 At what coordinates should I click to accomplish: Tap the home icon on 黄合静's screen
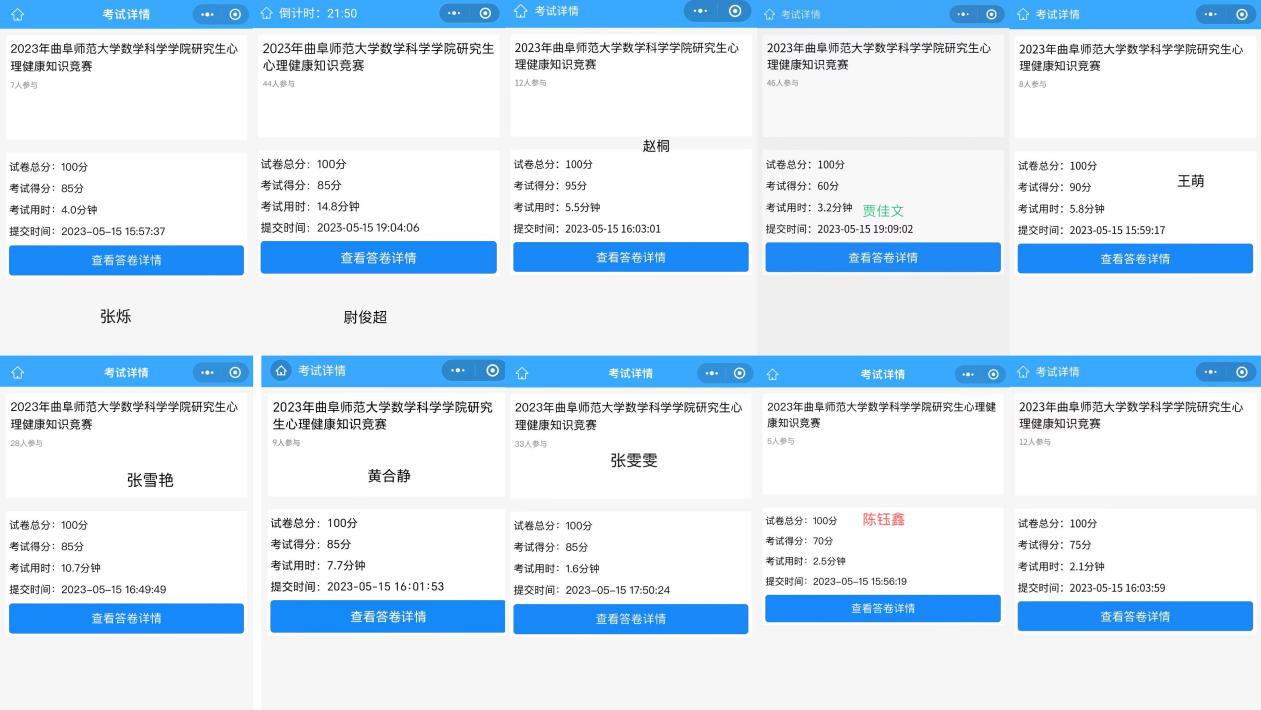(282, 371)
